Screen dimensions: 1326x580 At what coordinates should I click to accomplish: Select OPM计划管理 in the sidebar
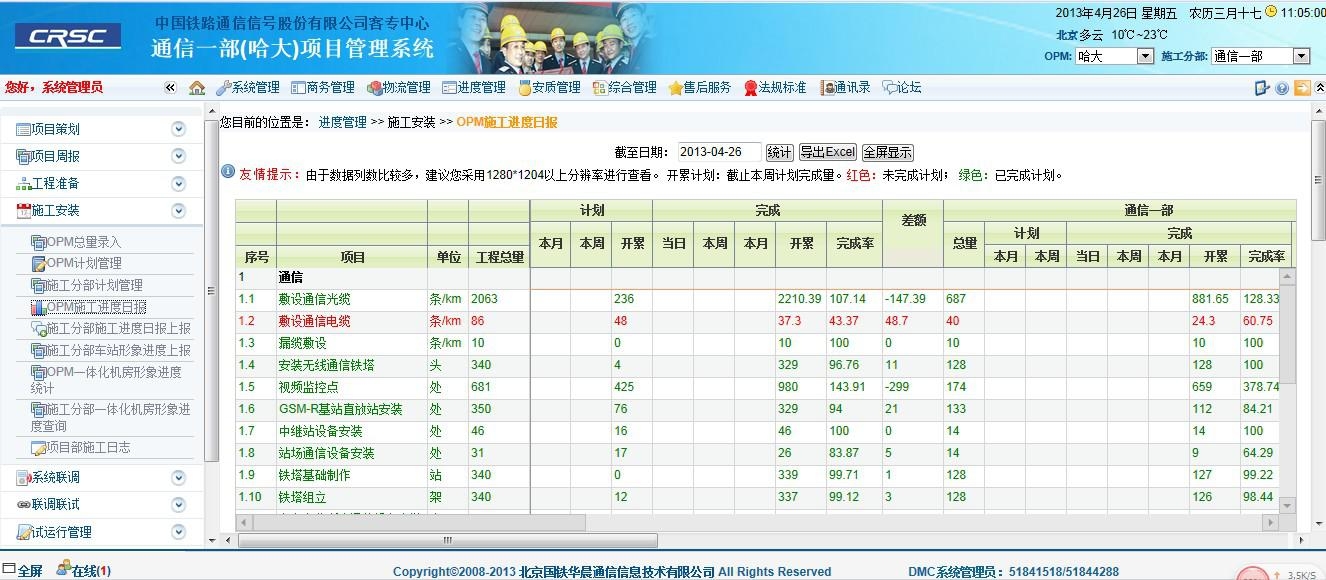coord(83,263)
